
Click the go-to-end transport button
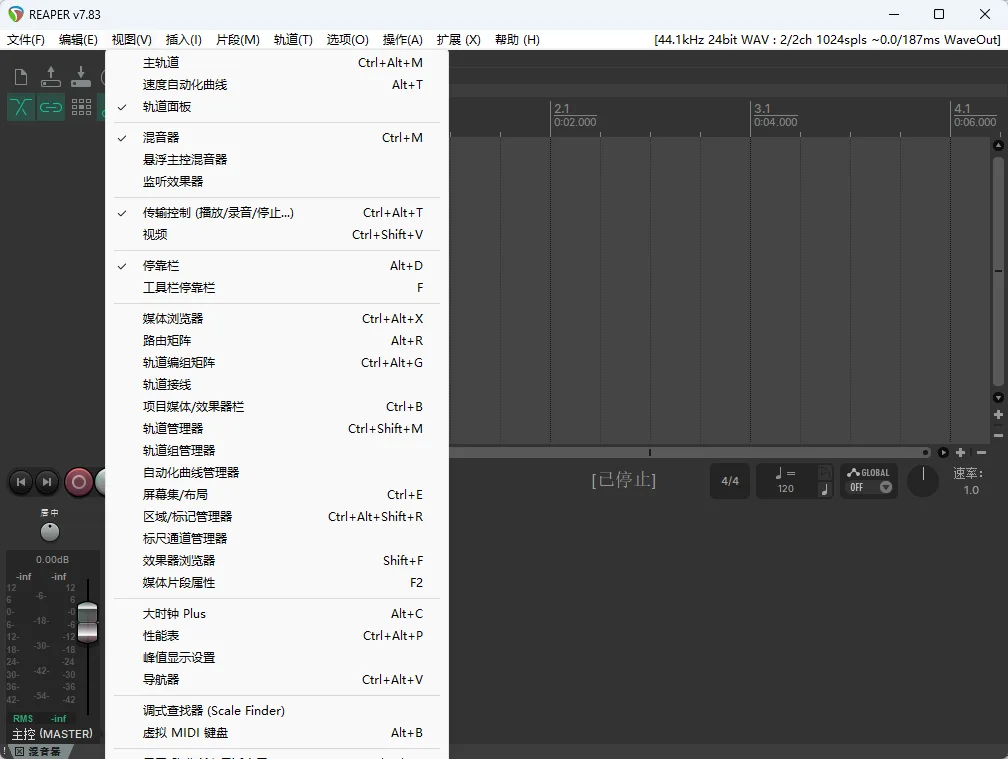coord(47,482)
